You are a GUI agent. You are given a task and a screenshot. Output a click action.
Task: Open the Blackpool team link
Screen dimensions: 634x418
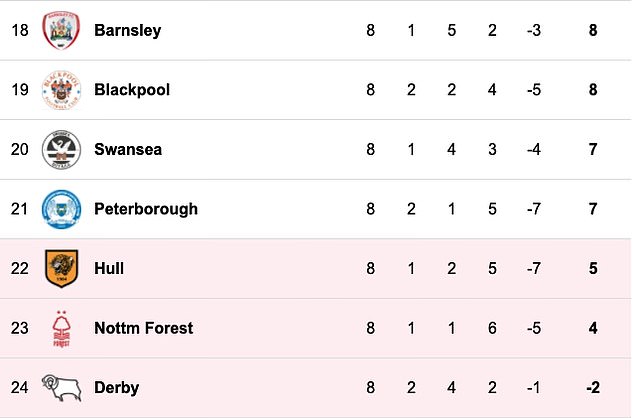click(x=132, y=90)
